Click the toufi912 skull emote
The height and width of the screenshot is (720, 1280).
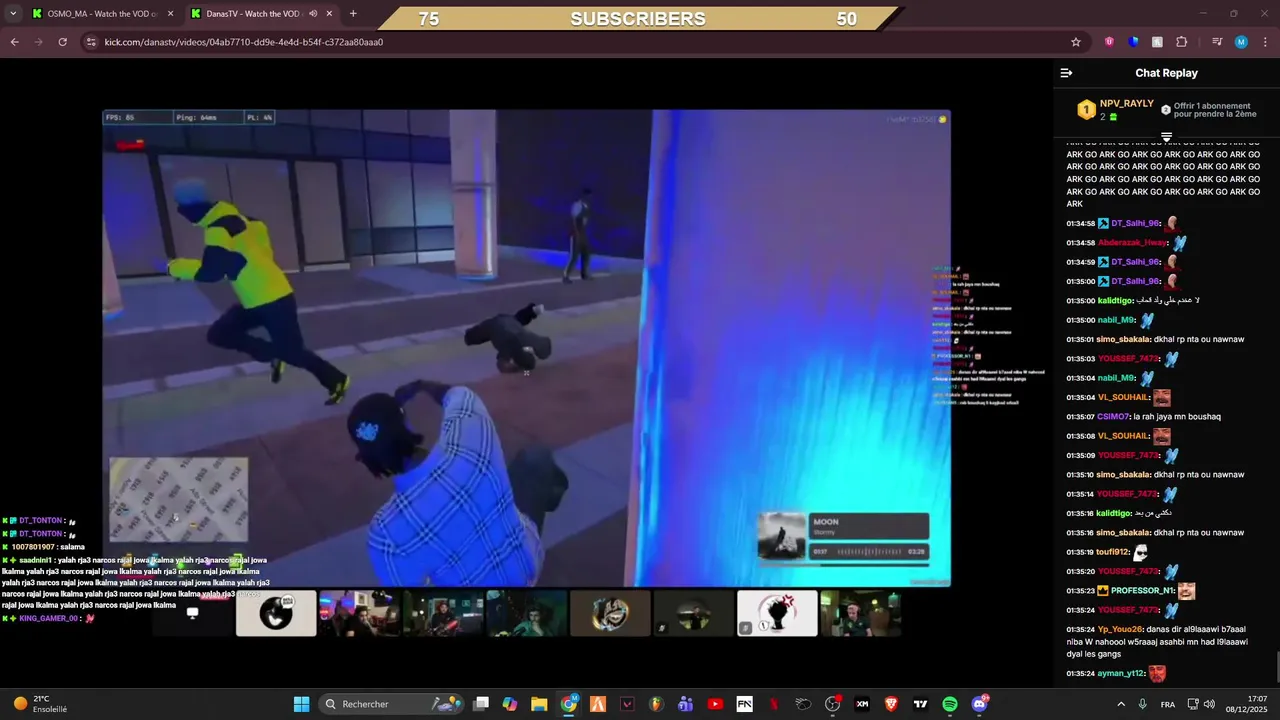pos(1140,552)
